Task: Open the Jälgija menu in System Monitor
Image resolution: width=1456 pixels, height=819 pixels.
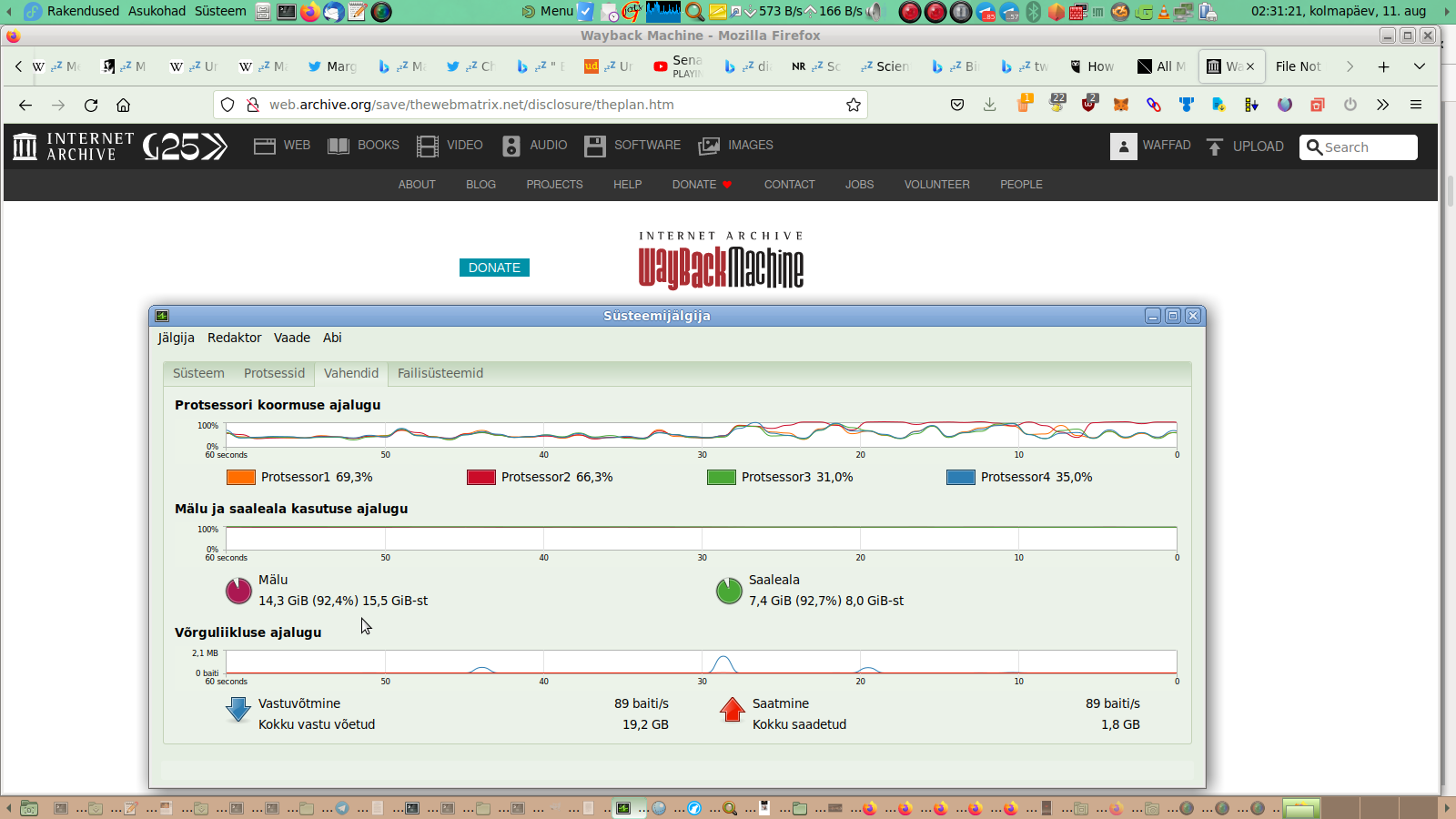Action: (176, 338)
